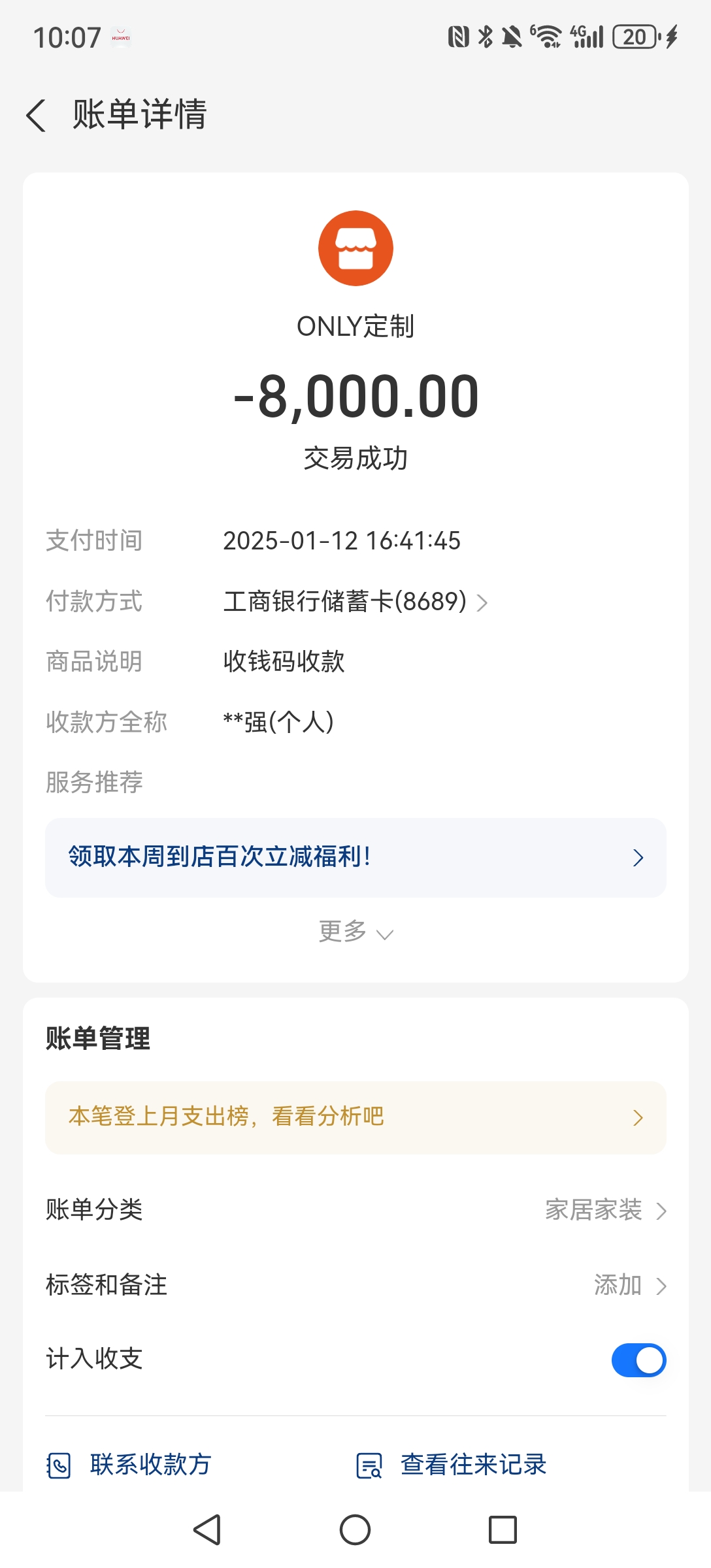Viewport: 711px width, 1568px height.
Task: Toggle the 计入收支 switch off
Action: pyautogui.click(x=638, y=1360)
